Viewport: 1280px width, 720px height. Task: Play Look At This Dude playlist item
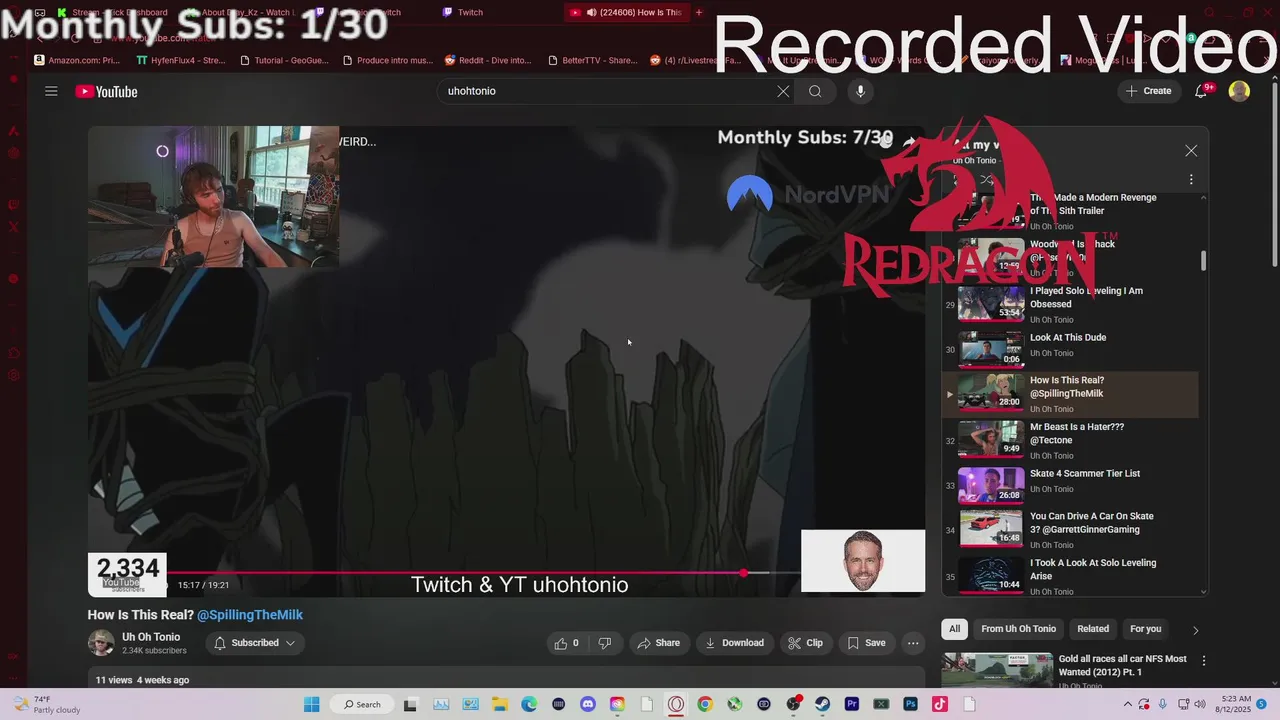coord(1070,349)
